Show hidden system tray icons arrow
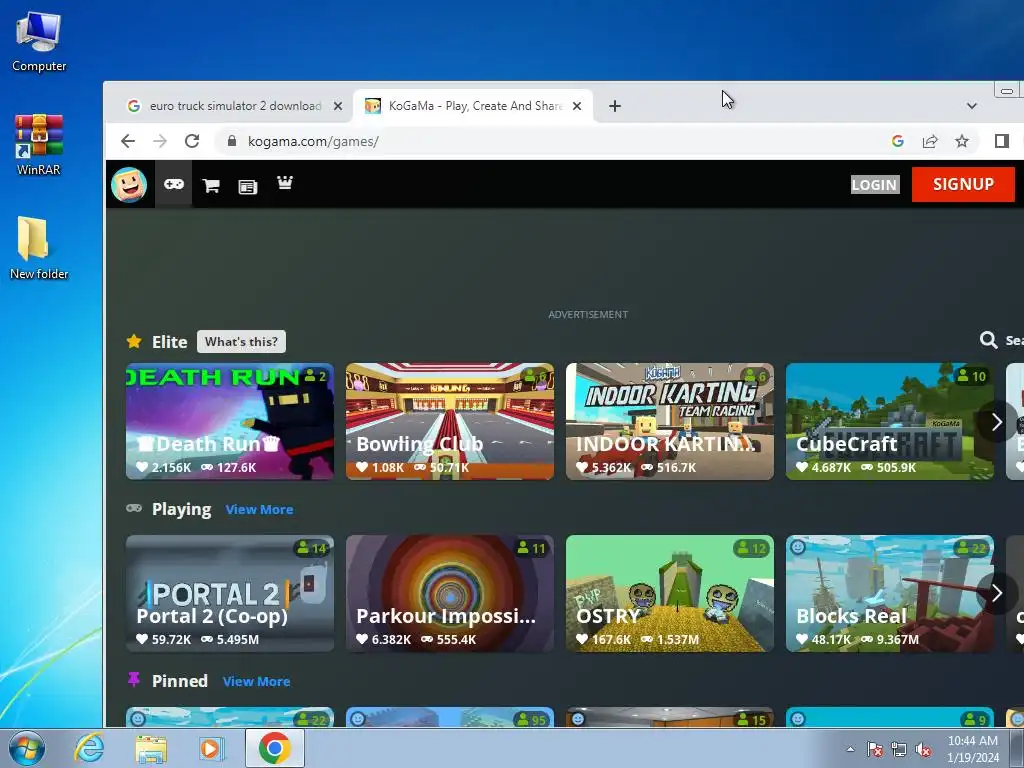The height and width of the screenshot is (768, 1024). point(850,749)
